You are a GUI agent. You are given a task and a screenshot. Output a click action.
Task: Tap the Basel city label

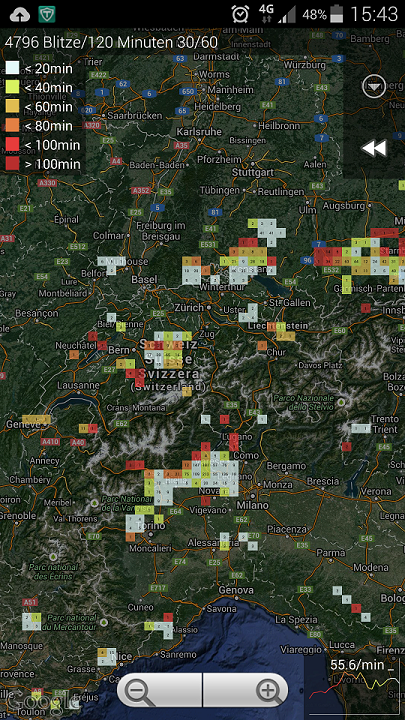144,279
